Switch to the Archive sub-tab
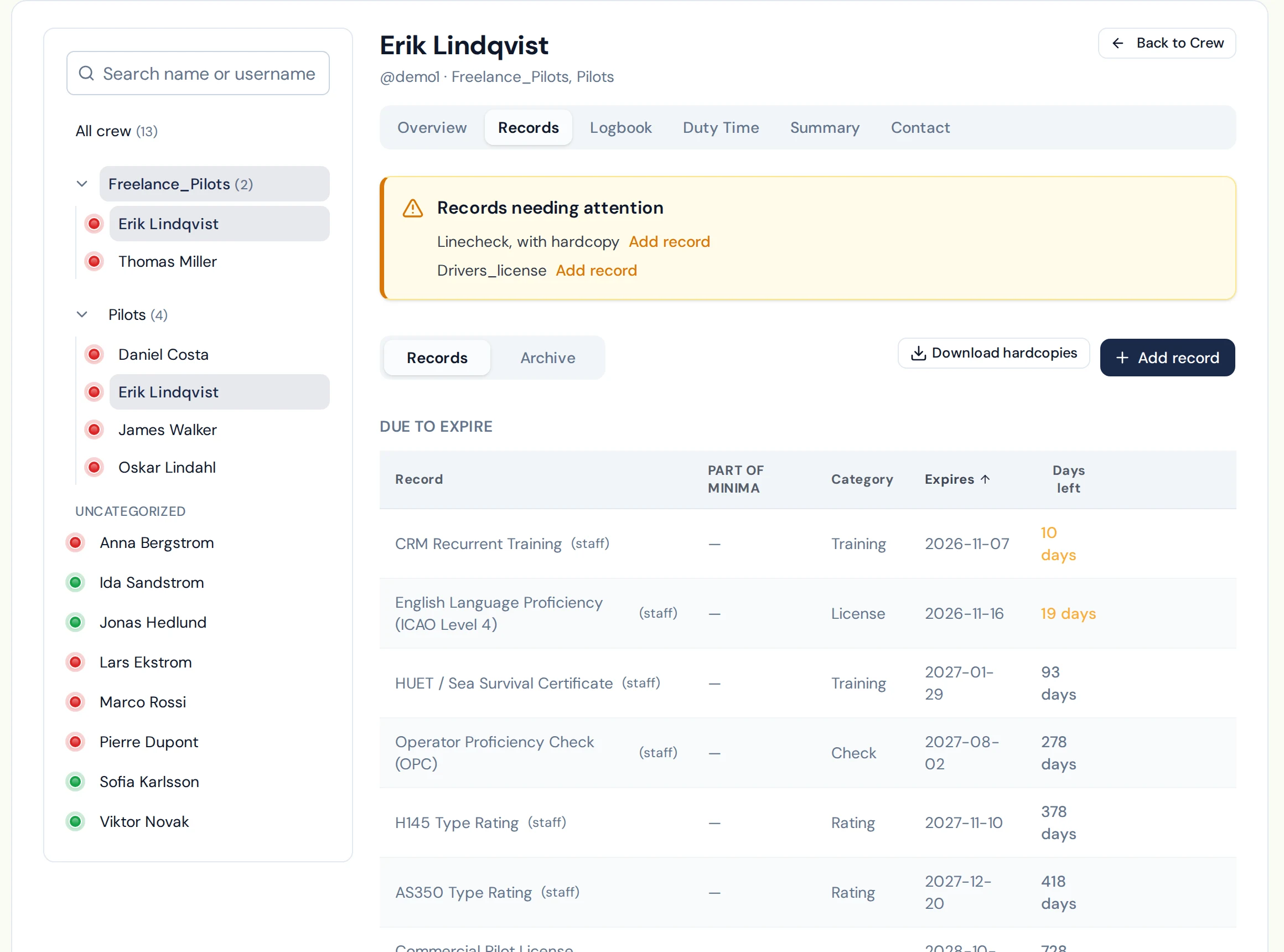Screen dimensions: 1284x952 point(547,358)
